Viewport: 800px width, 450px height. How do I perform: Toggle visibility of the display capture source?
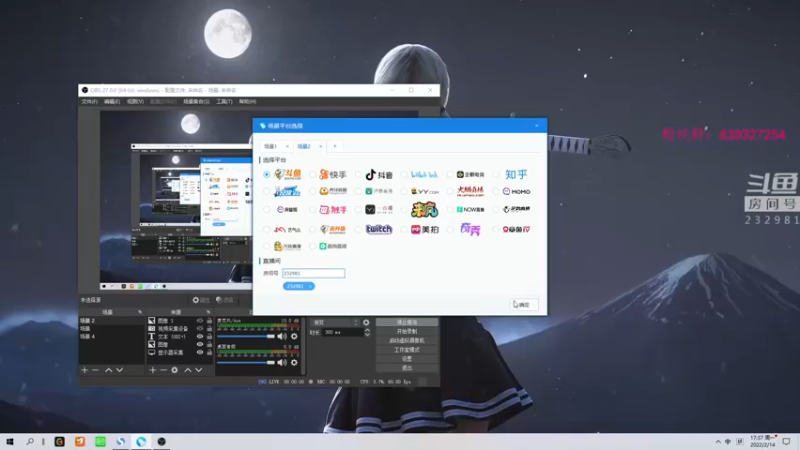click(x=200, y=353)
